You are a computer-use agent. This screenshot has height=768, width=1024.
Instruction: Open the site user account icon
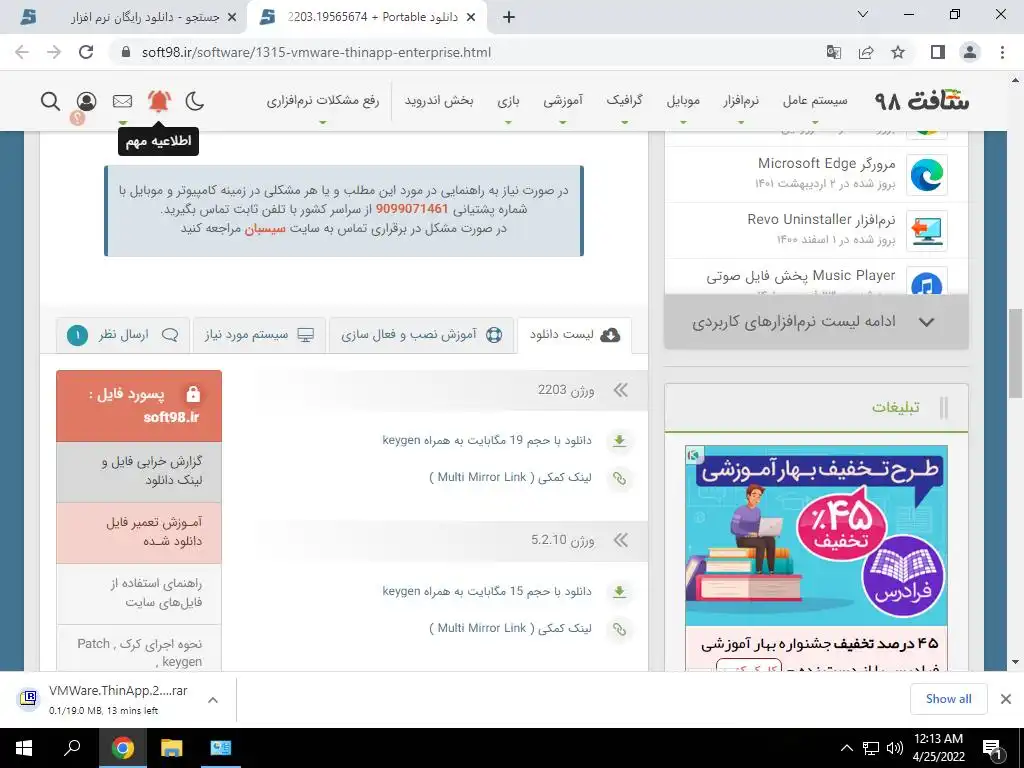[86, 101]
